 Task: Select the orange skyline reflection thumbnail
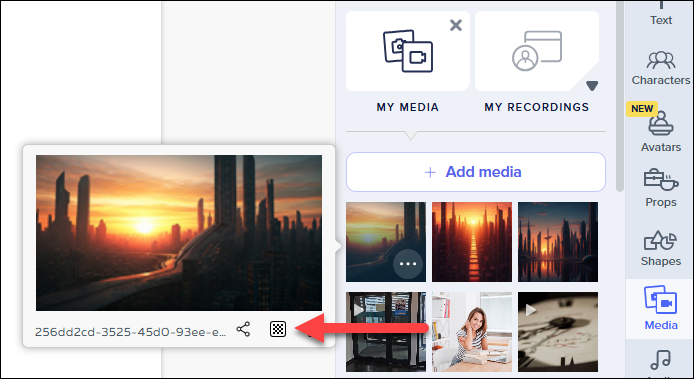tap(472, 242)
